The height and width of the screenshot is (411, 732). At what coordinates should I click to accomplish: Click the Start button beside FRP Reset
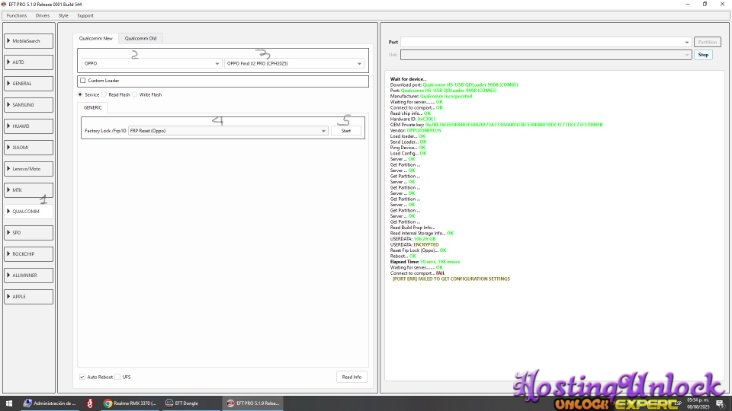tap(346, 131)
